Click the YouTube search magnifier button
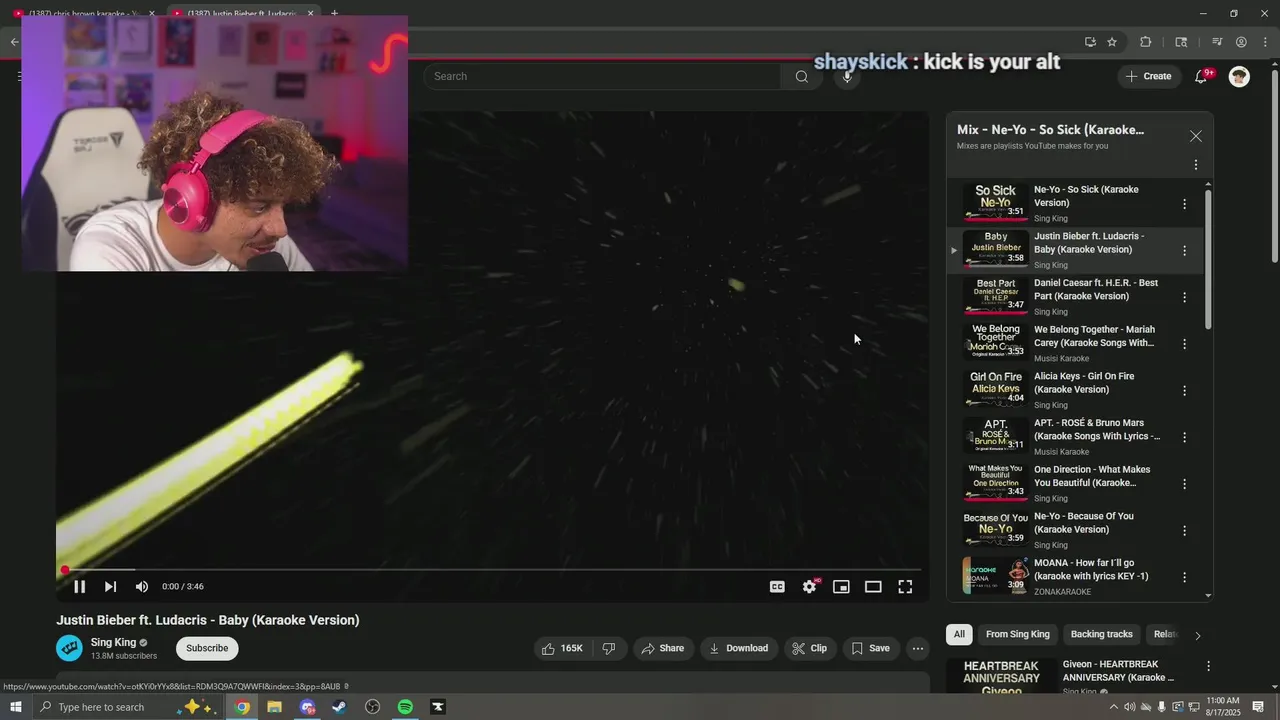 pyautogui.click(x=801, y=76)
